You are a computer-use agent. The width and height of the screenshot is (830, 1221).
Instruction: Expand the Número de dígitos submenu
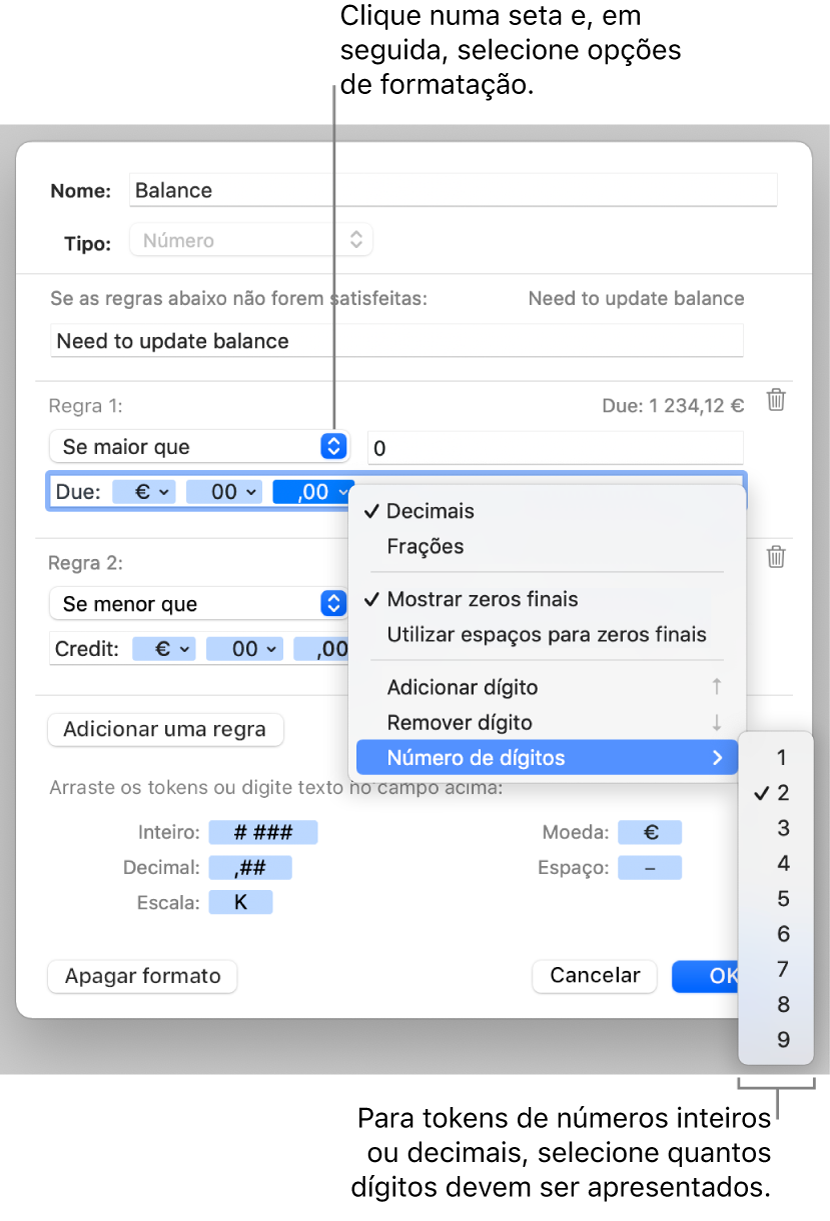point(547,758)
